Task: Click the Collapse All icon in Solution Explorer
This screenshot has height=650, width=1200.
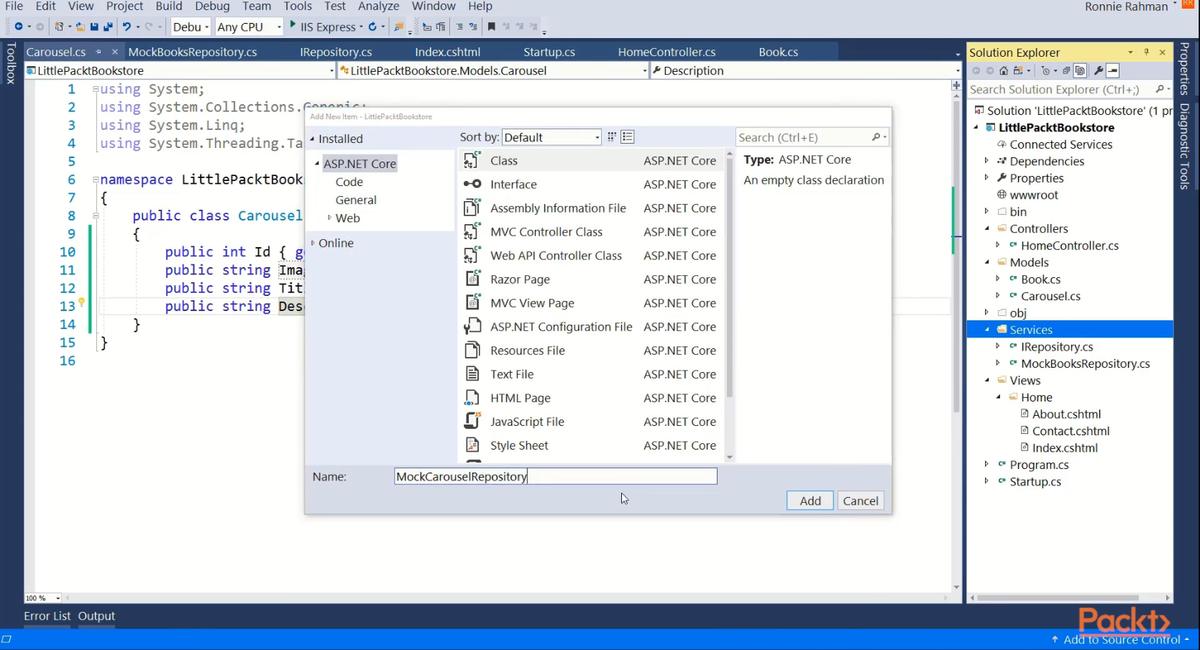Action: pyautogui.click(x=1066, y=71)
